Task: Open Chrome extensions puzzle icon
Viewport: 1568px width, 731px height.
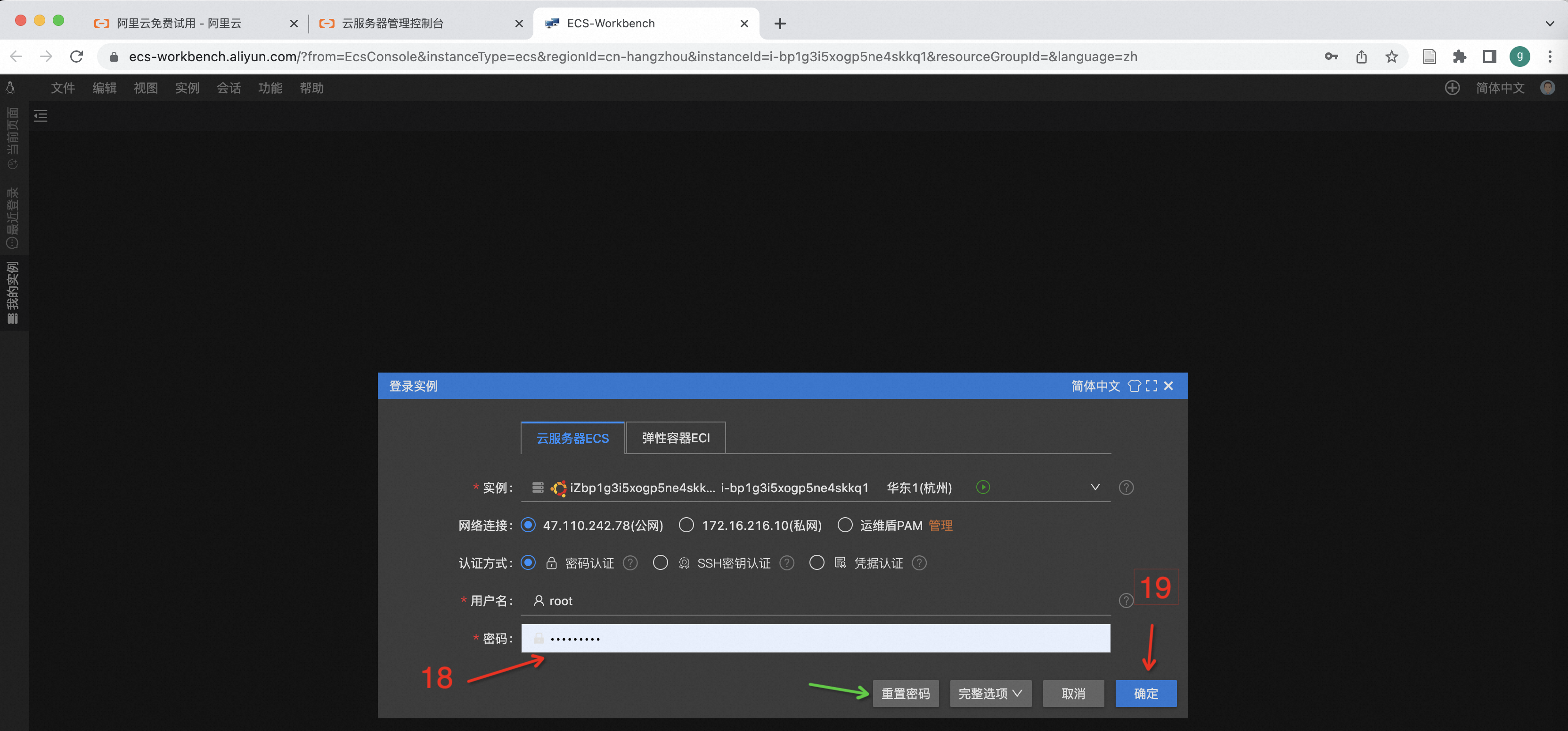Action: pos(1459,57)
